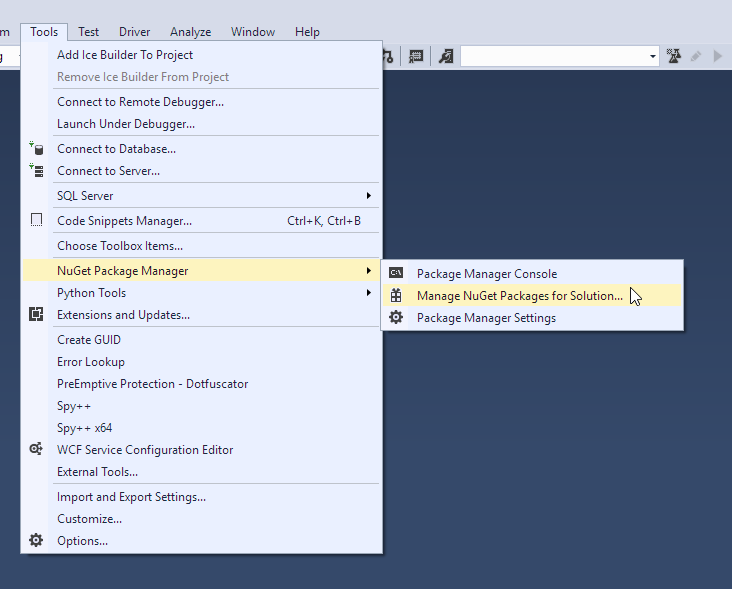Click the Code Snippets Manager icon
Screen dimensions: 732x589
(x=37, y=221)
